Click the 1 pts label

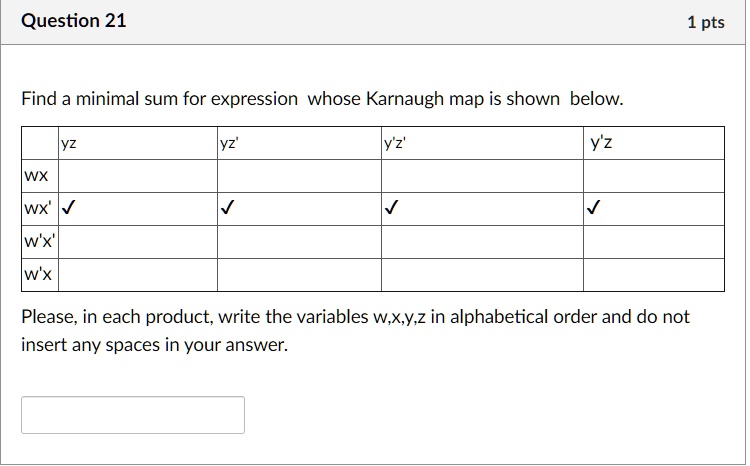coord(706,22)
